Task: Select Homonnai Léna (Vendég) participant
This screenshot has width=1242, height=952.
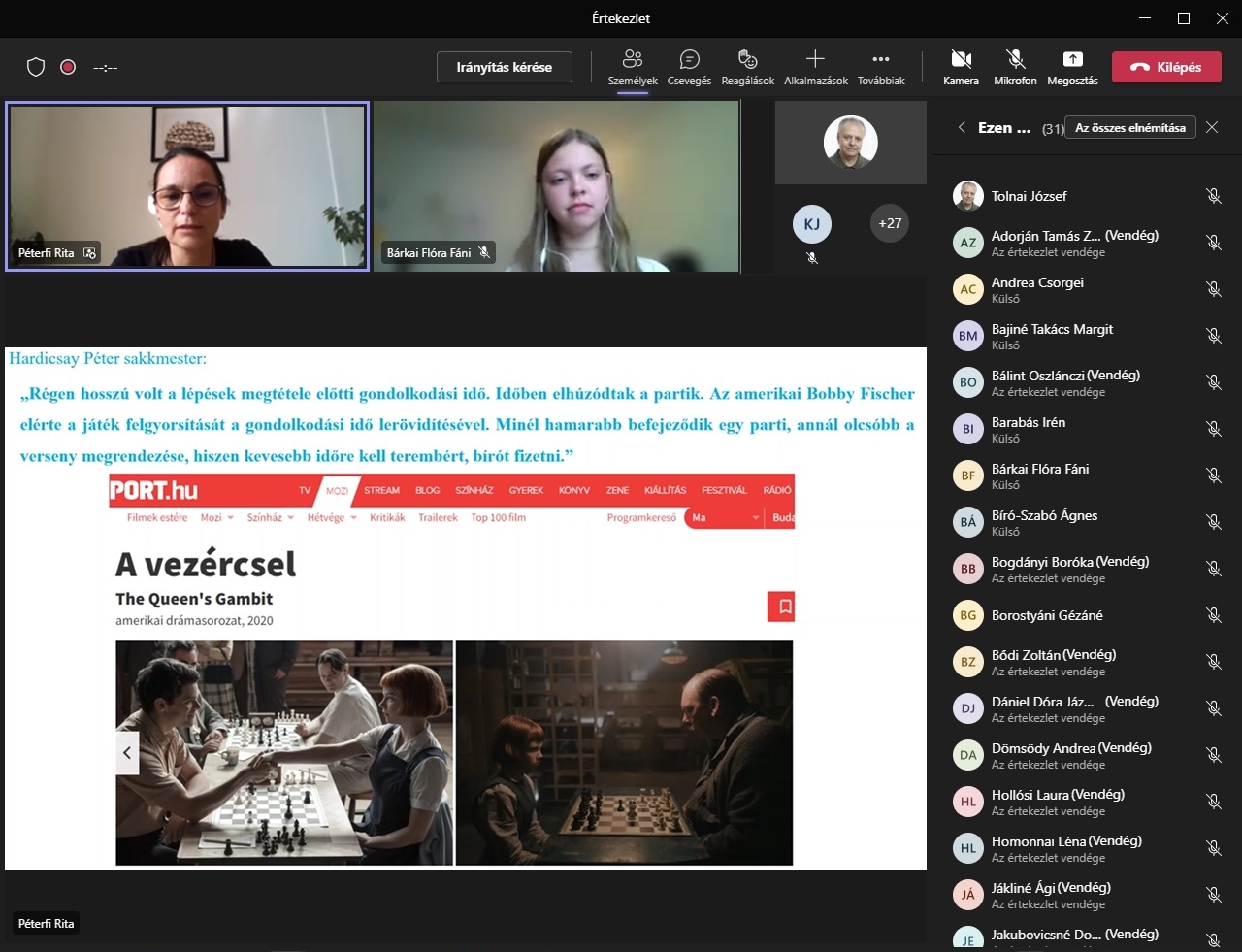Action: click(x=1087, y=848)
